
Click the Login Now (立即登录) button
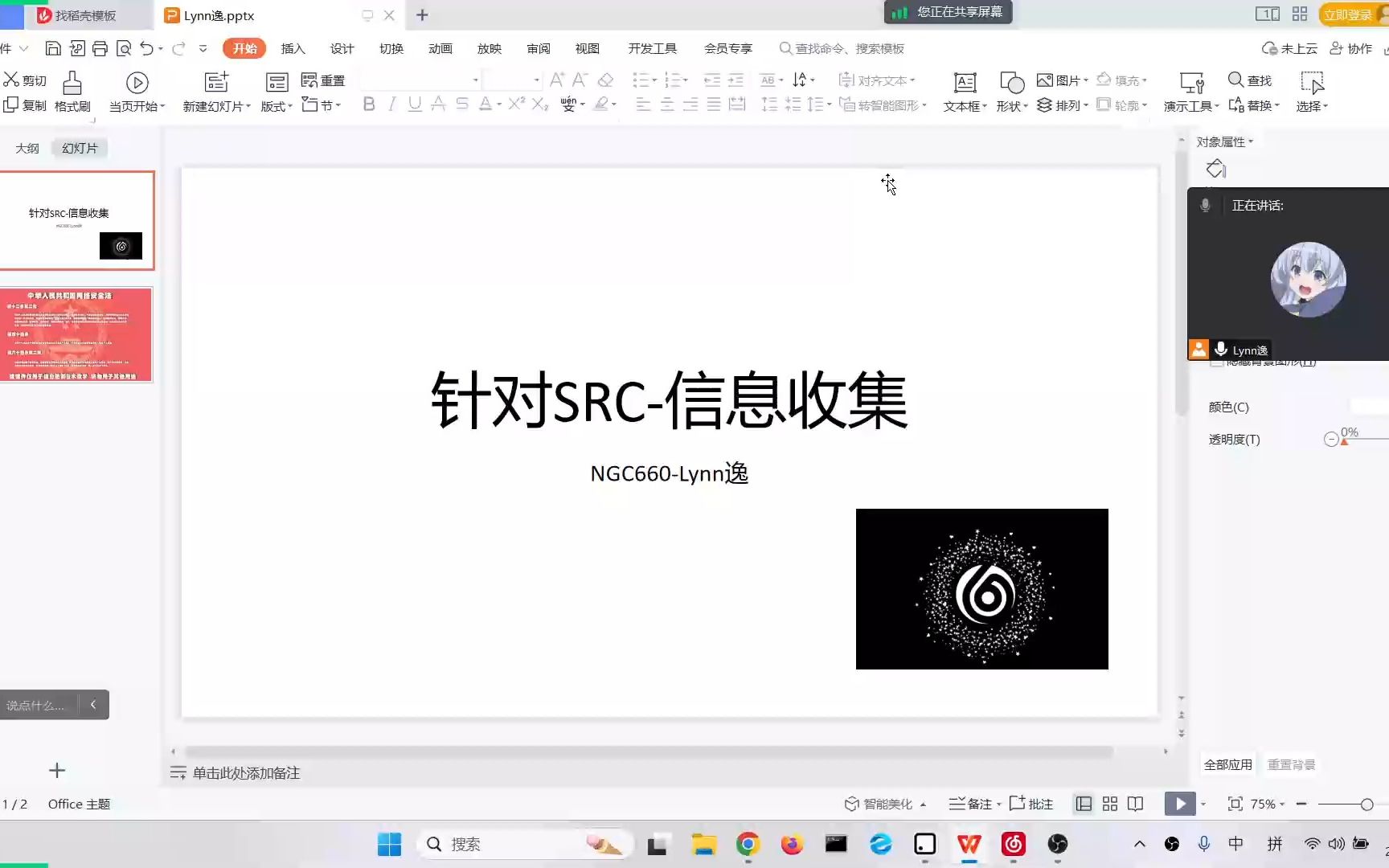coord(1348,14)
